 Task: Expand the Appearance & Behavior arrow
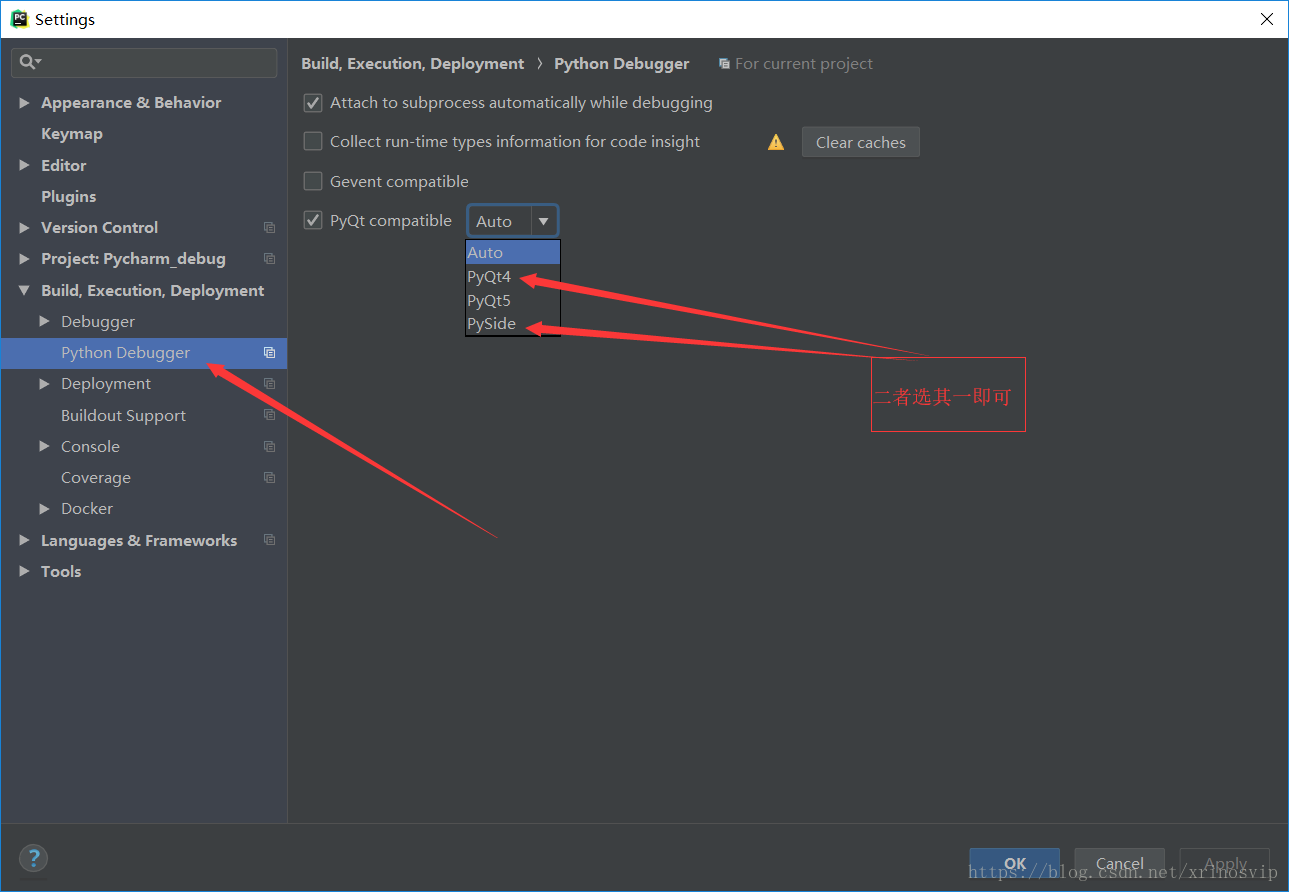tap(24, 103)
